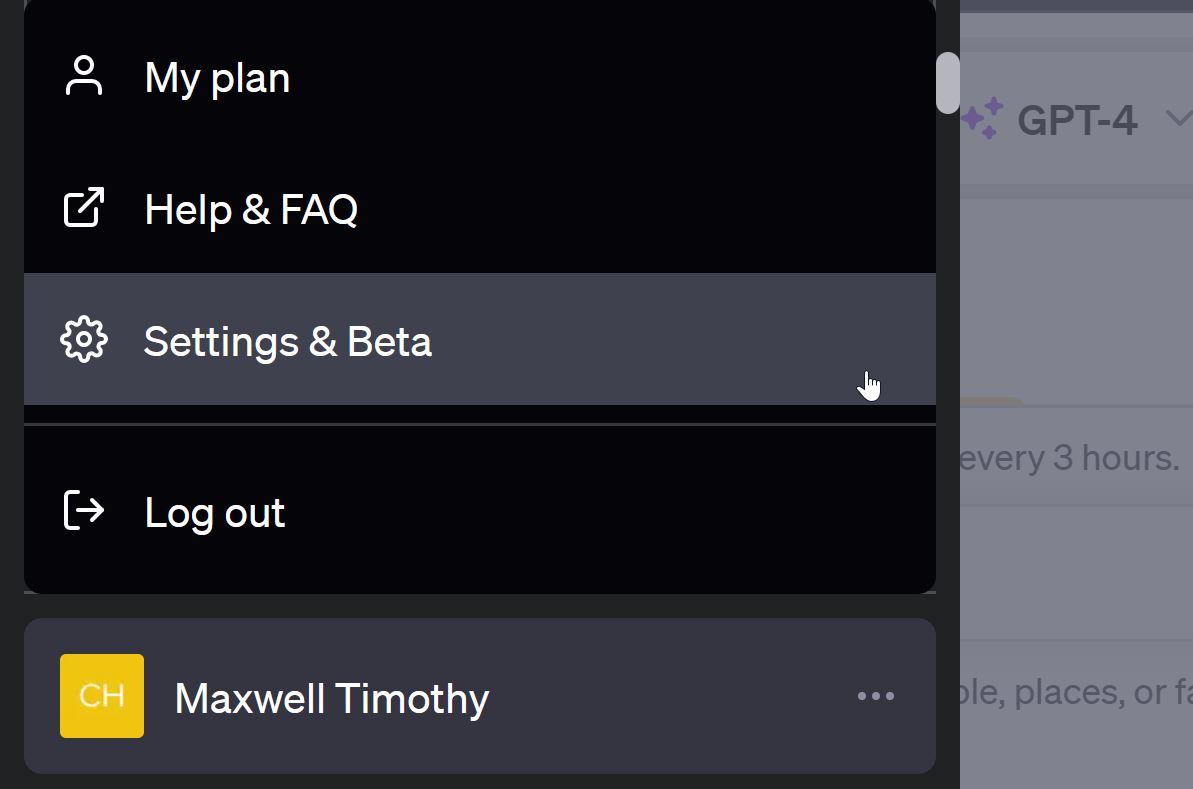The image size is (1193, 789).
Task: Click the GPT-4 label in the header
Action: click(x=1077, y=120)
